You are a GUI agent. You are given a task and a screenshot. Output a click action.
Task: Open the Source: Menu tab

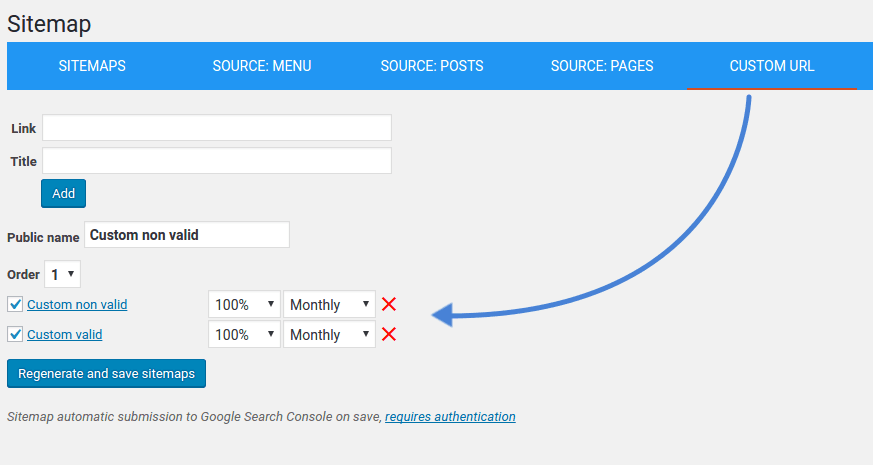pos(262,66)
